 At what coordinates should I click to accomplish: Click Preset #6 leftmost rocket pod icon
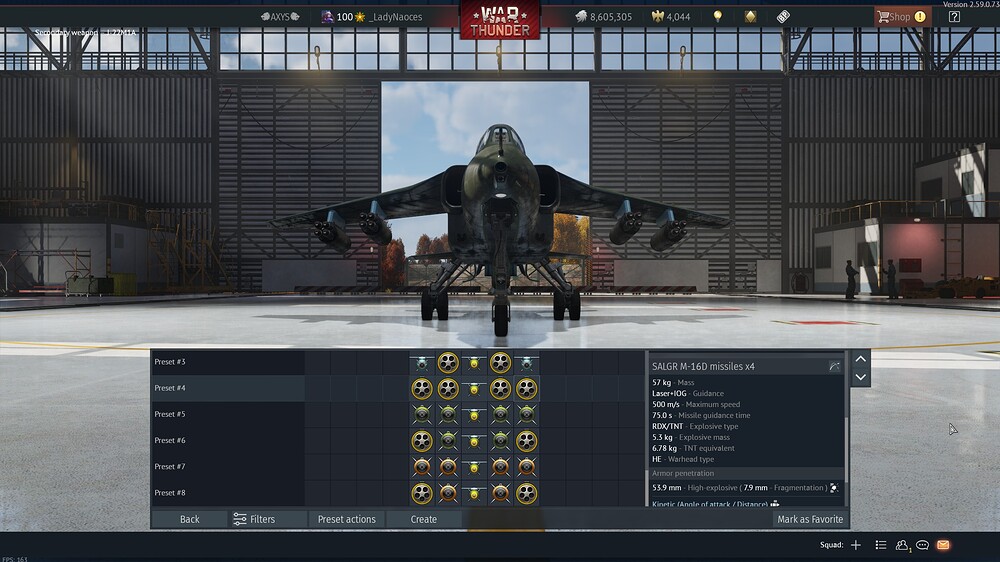point(422,441)
